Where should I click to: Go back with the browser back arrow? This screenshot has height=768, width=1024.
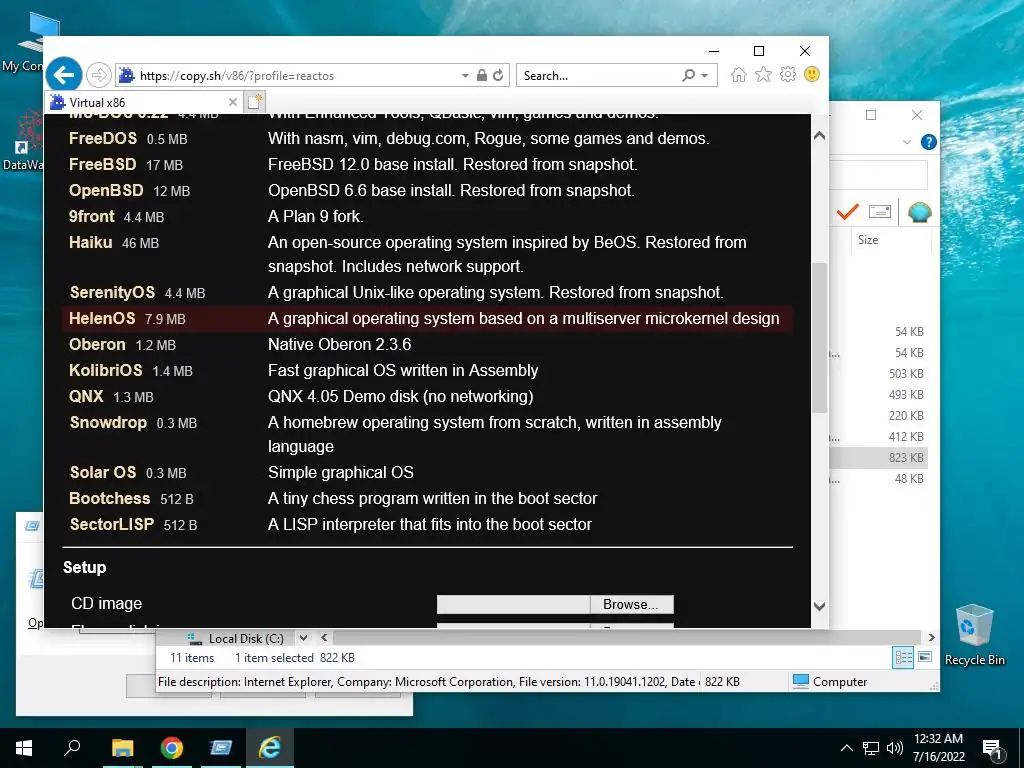(x=64, y=75)
